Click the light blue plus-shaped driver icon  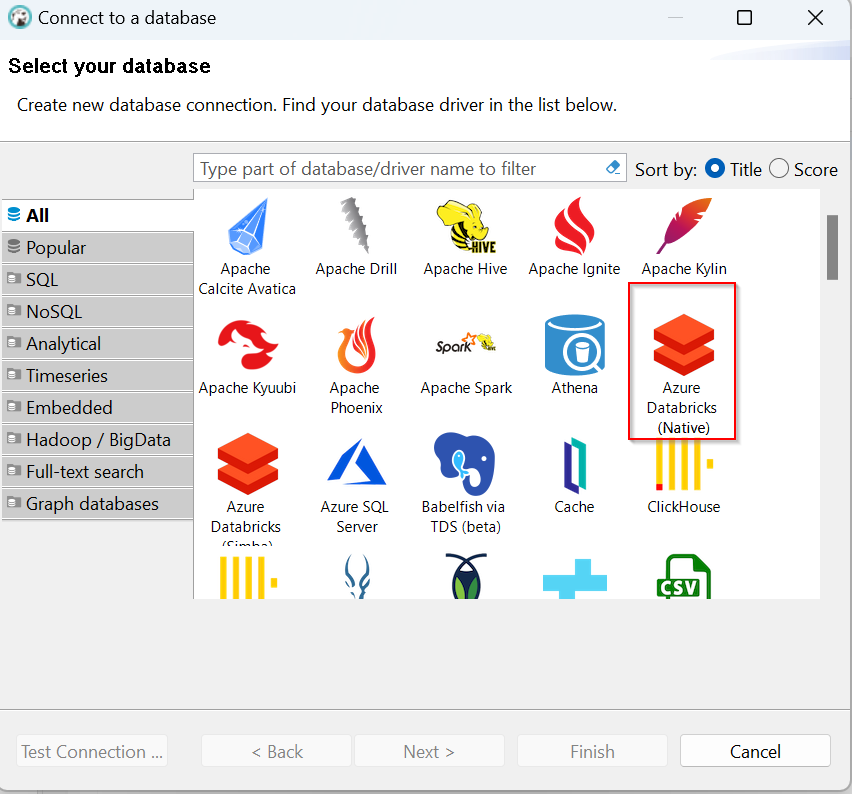(574, 579)
